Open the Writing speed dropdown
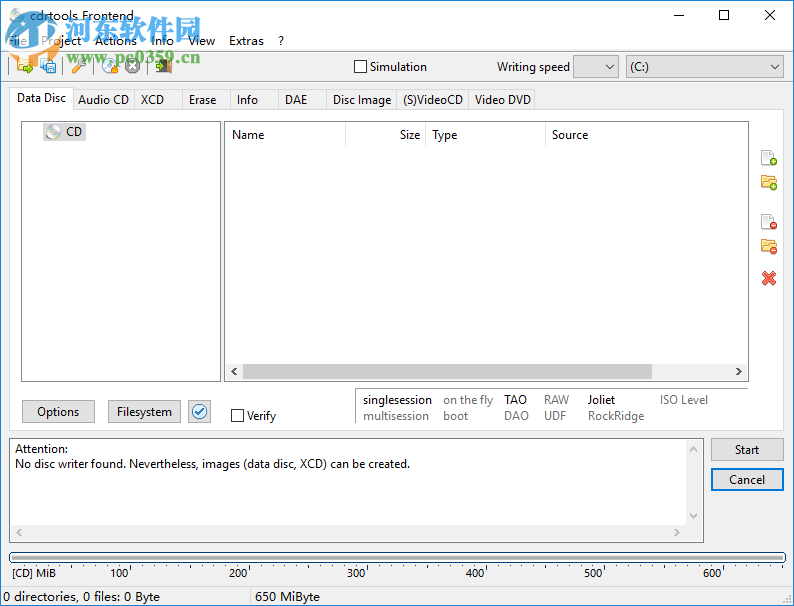This screenshot has height=606, width=794. pyautogui.click(x=596, y=67)
